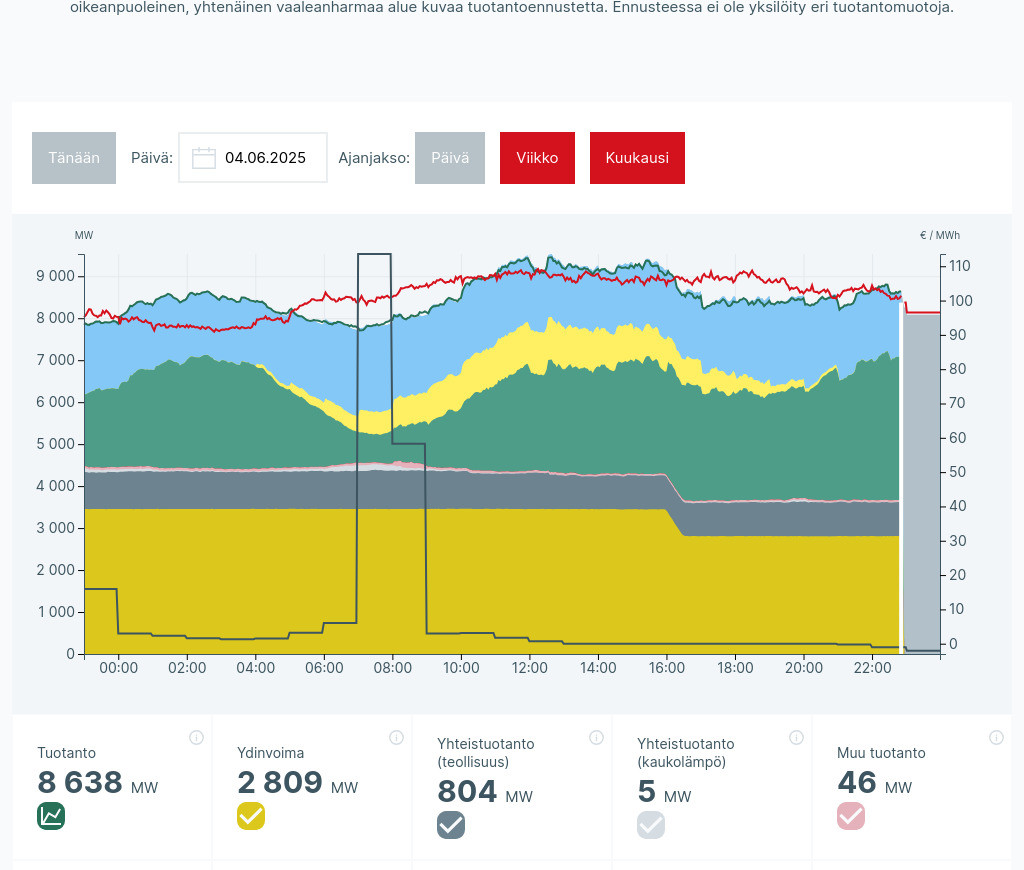
Task: Switch time period to Kuukausi
Action: pos(637,158)
